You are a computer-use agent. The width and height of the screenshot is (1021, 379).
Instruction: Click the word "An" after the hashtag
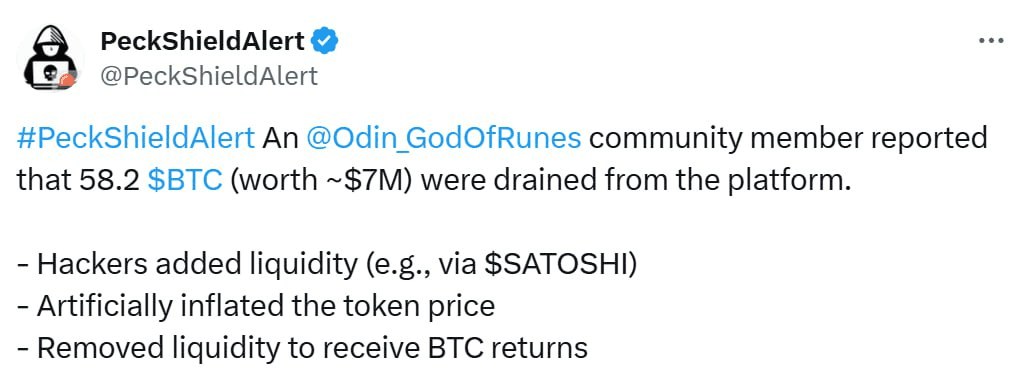(x=280, y=139)
